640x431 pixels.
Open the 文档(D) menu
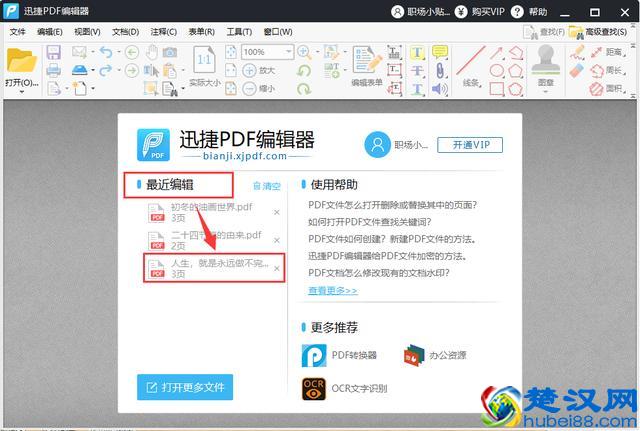(x=126, y=32)
